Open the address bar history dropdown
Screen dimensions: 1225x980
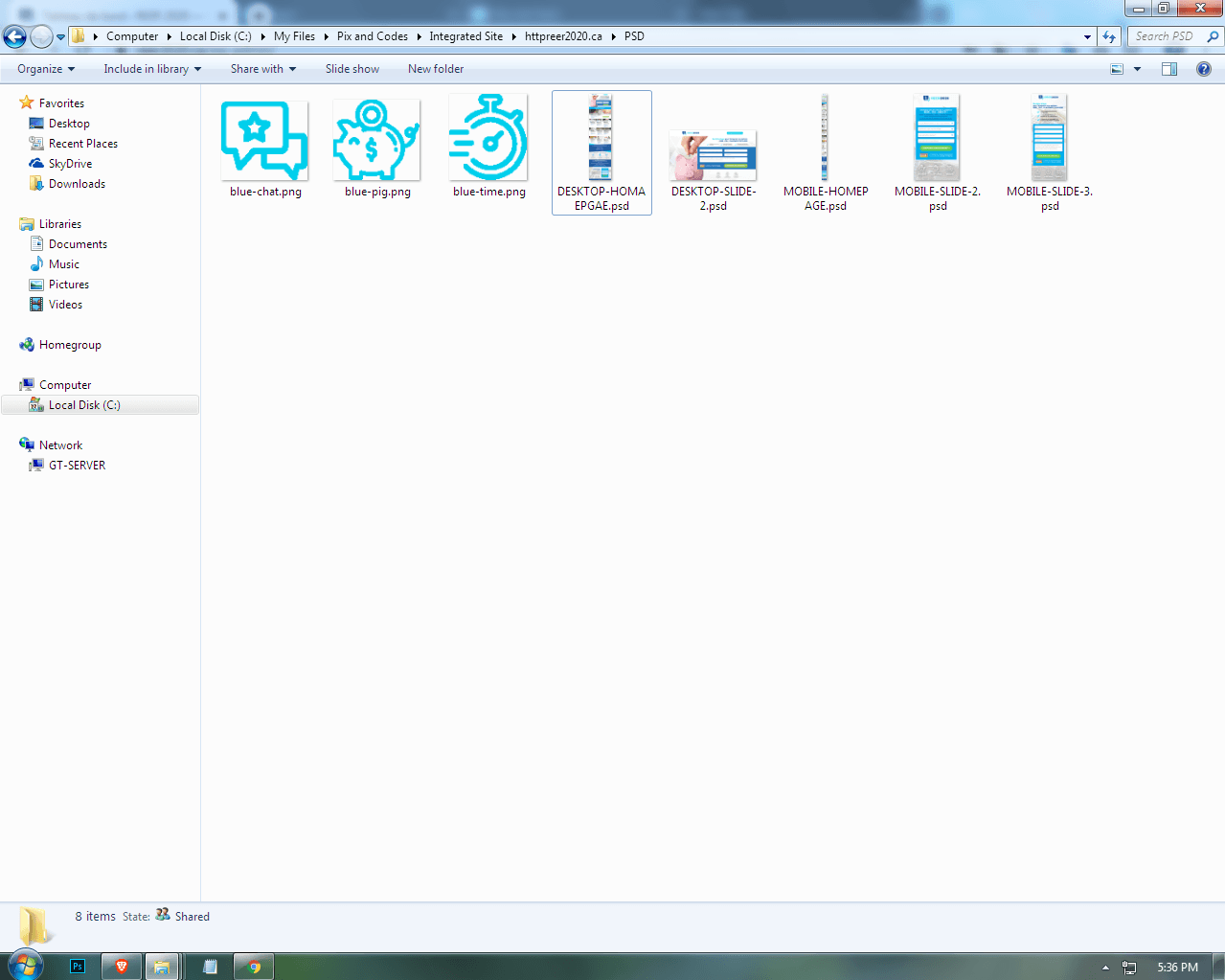pos(1087,36)
